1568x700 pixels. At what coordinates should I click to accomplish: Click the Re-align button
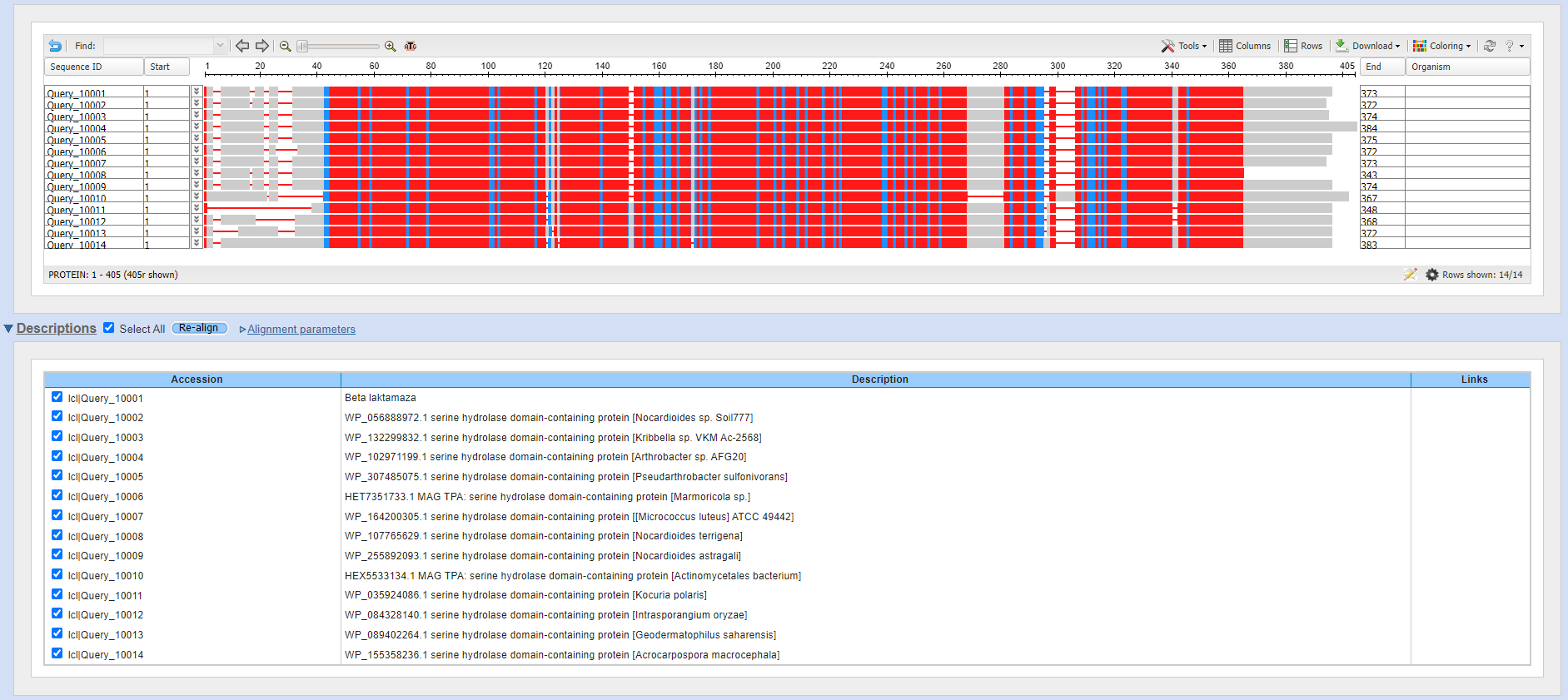pyautogui.click(x=199, y=328)
